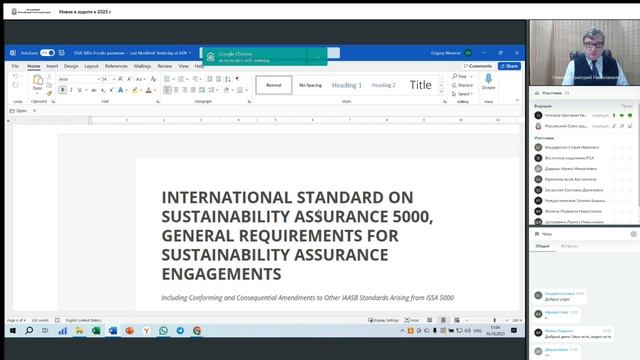Switch to the Design tab
640x360 pixels.
click(x=71, y=66)
